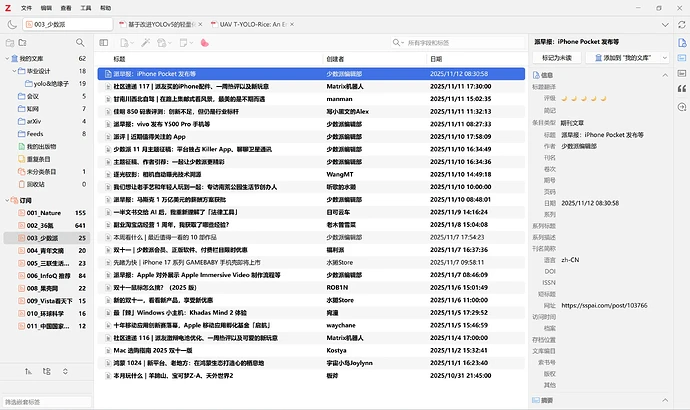Set rating to the third moon
Viewport: 690px width, 410px height.
click(584, 99)
